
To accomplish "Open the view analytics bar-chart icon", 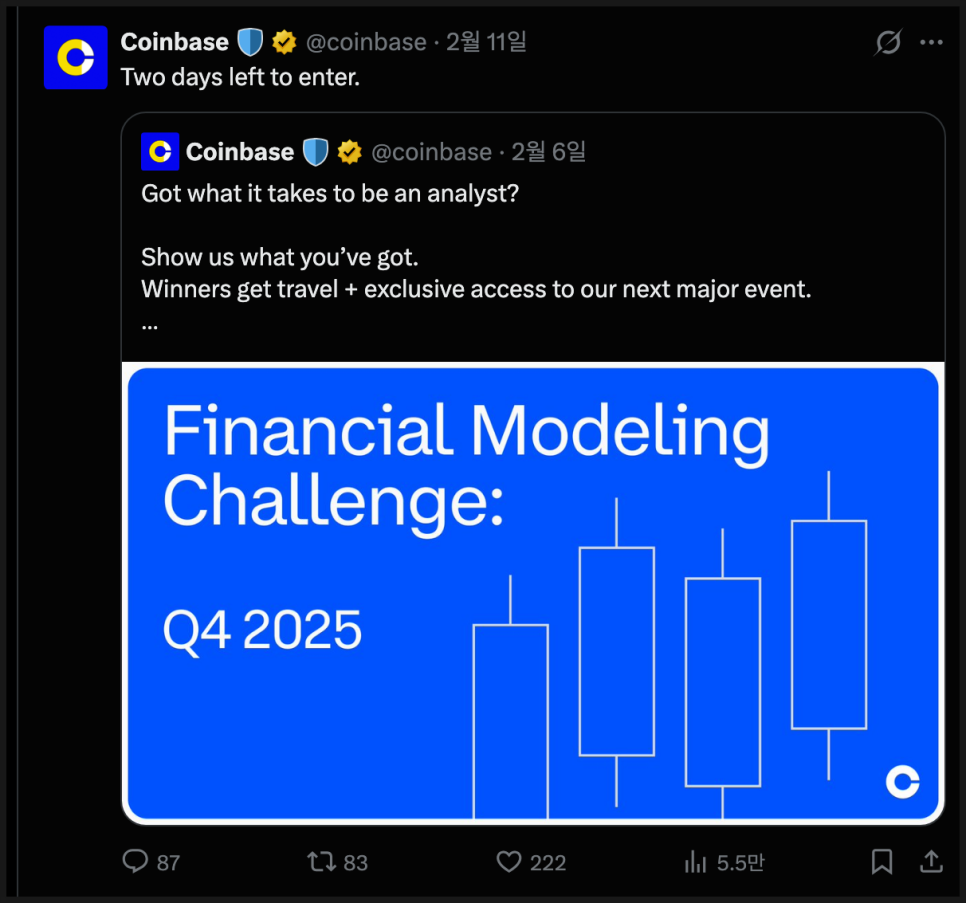I will (695, 861).
